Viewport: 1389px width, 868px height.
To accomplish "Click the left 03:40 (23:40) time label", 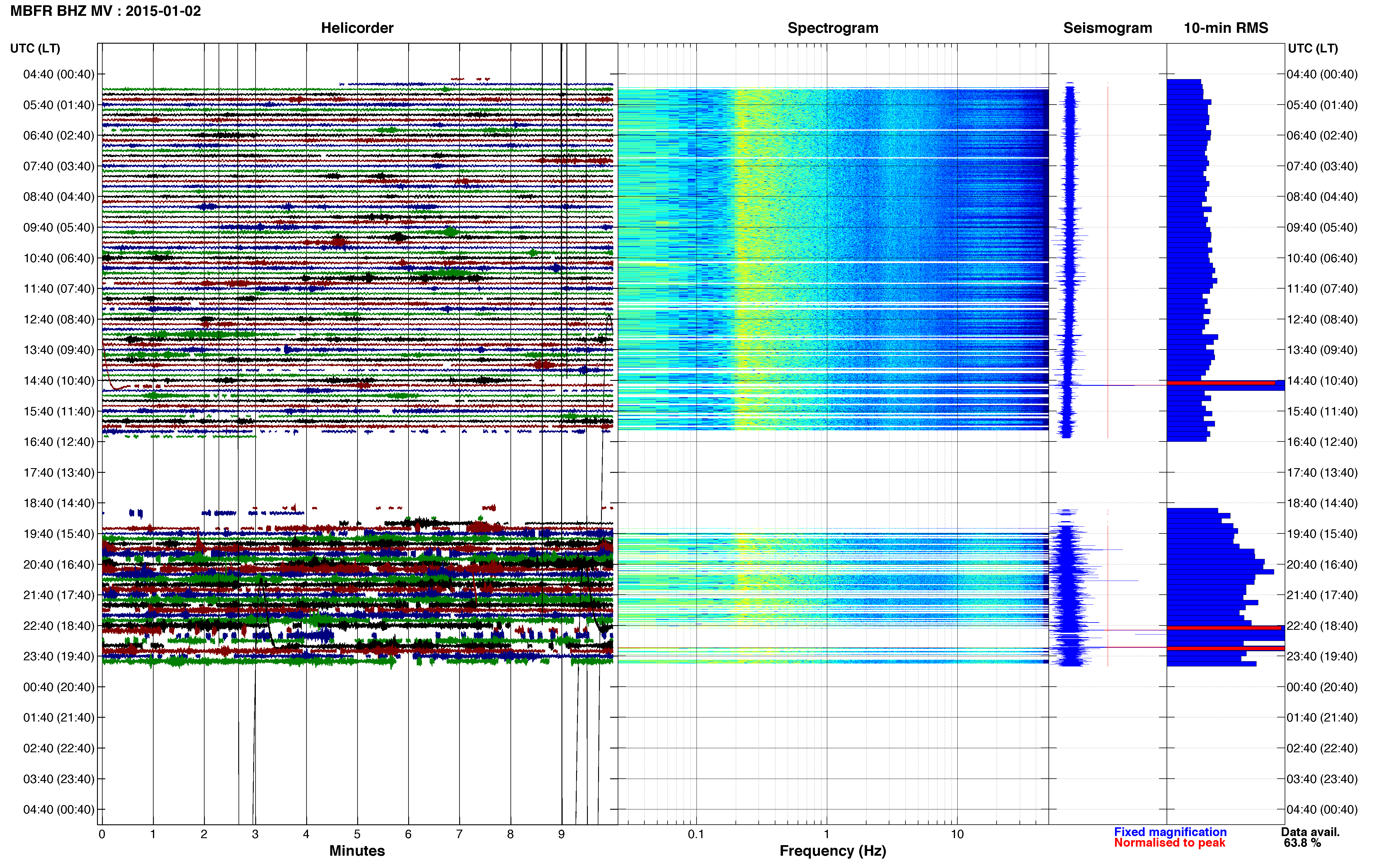I will [x=59, y=778].
